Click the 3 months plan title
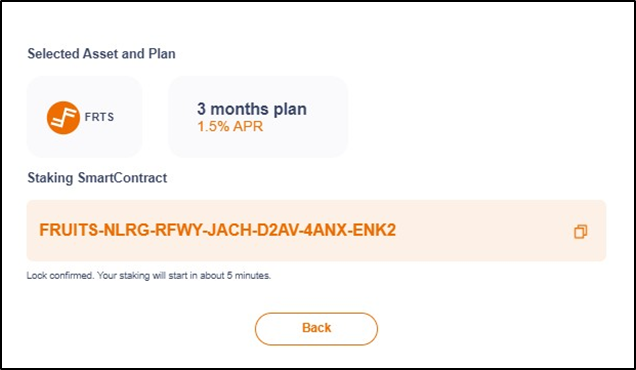Viewport: 636px width, 370px height. point(252,109)
